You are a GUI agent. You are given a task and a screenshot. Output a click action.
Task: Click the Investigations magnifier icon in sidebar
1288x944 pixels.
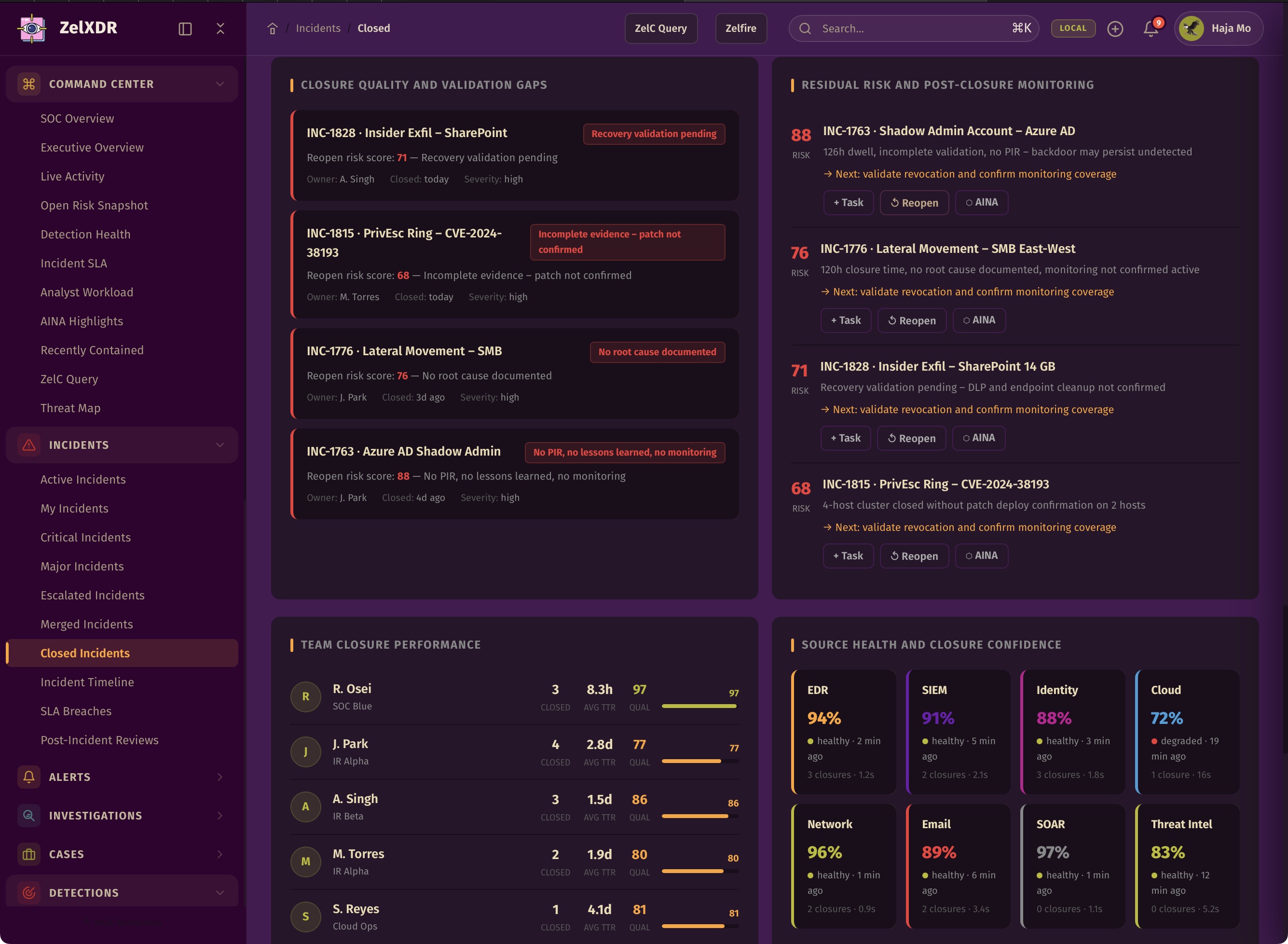click(28, 816)
